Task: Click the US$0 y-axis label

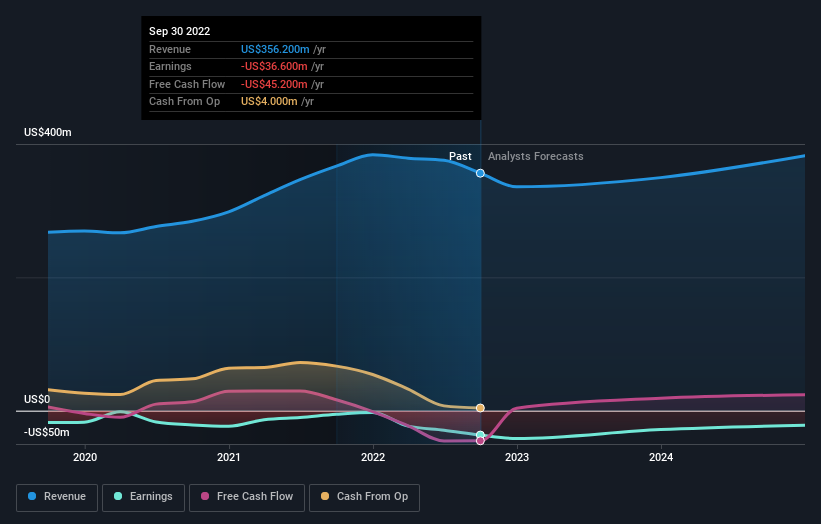Action: 37,399
